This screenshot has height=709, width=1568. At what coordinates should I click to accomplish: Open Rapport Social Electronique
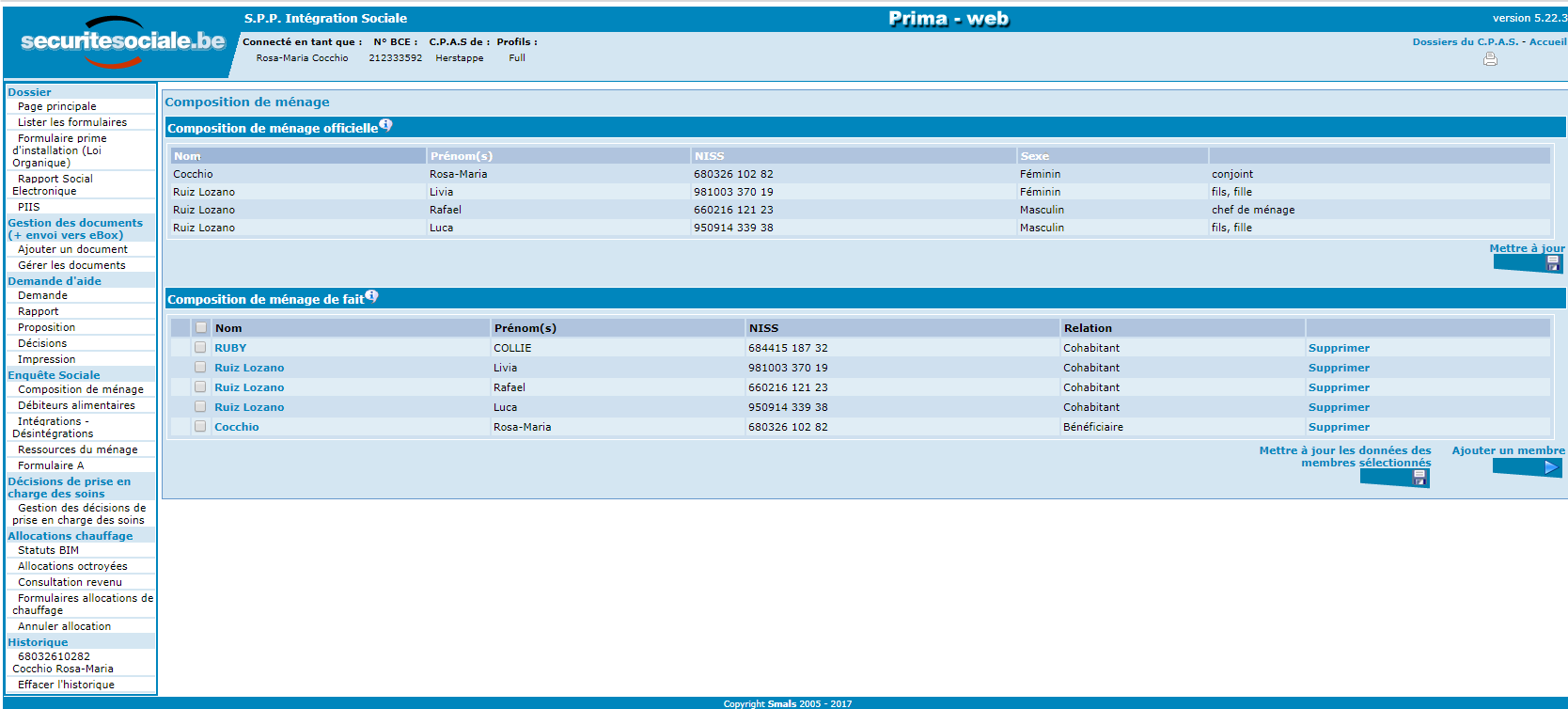(x=53, y=184)
